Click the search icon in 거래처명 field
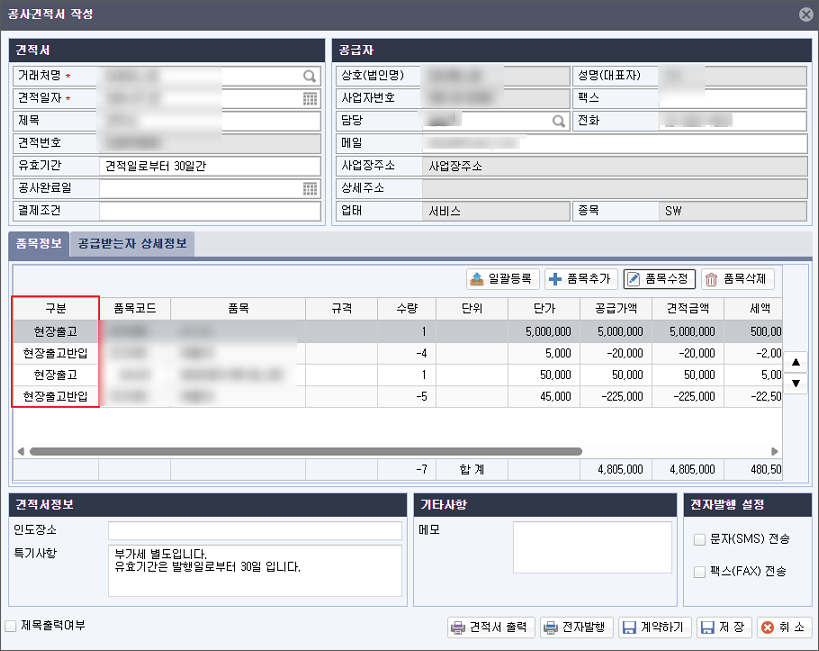 click(309, 76)
